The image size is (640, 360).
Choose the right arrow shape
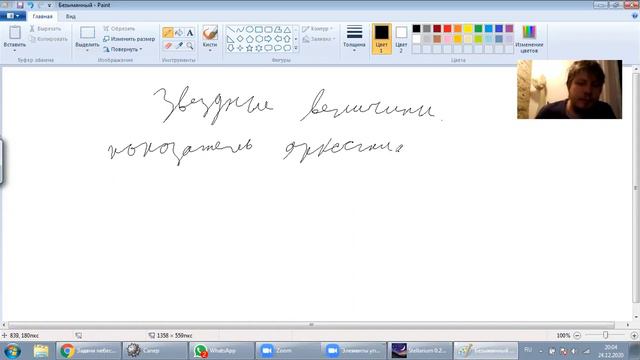click(268, 39)
